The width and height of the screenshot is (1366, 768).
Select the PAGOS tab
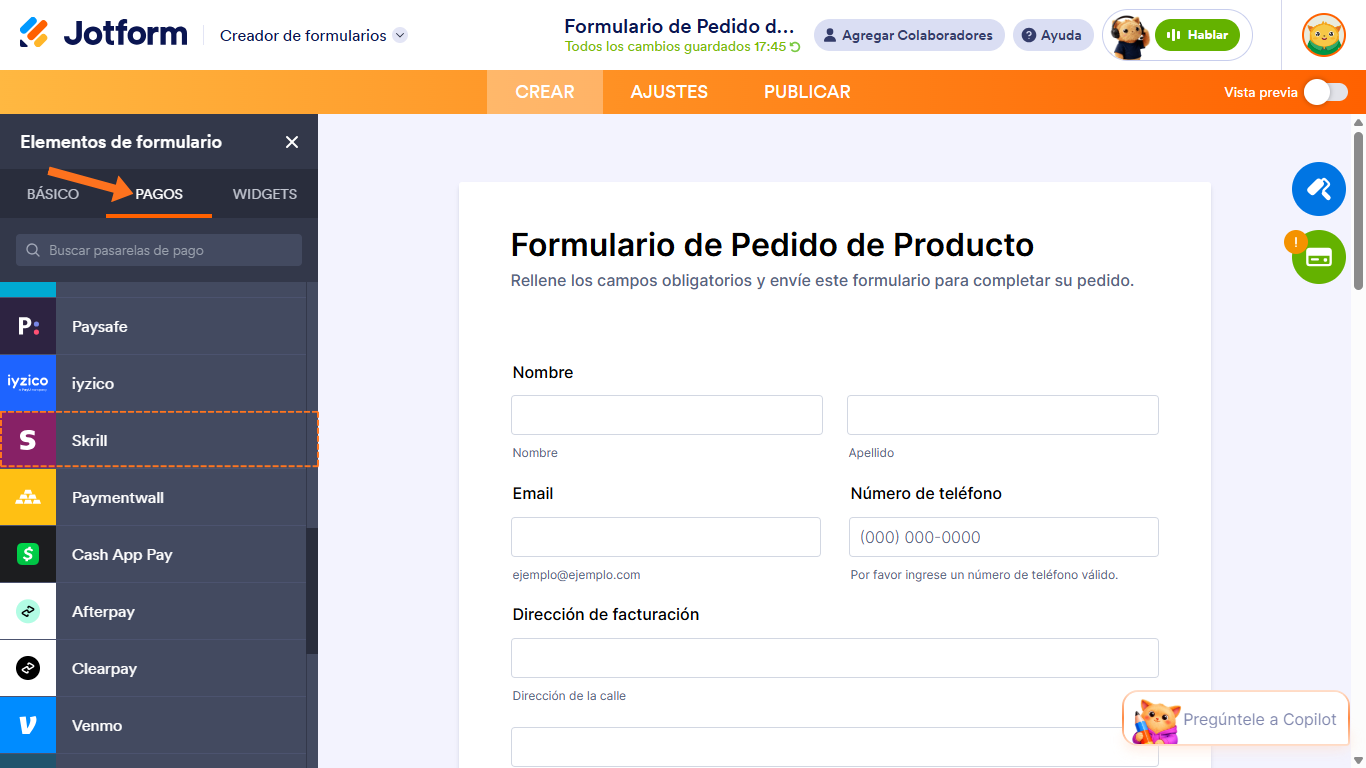[x=159, y=194]
